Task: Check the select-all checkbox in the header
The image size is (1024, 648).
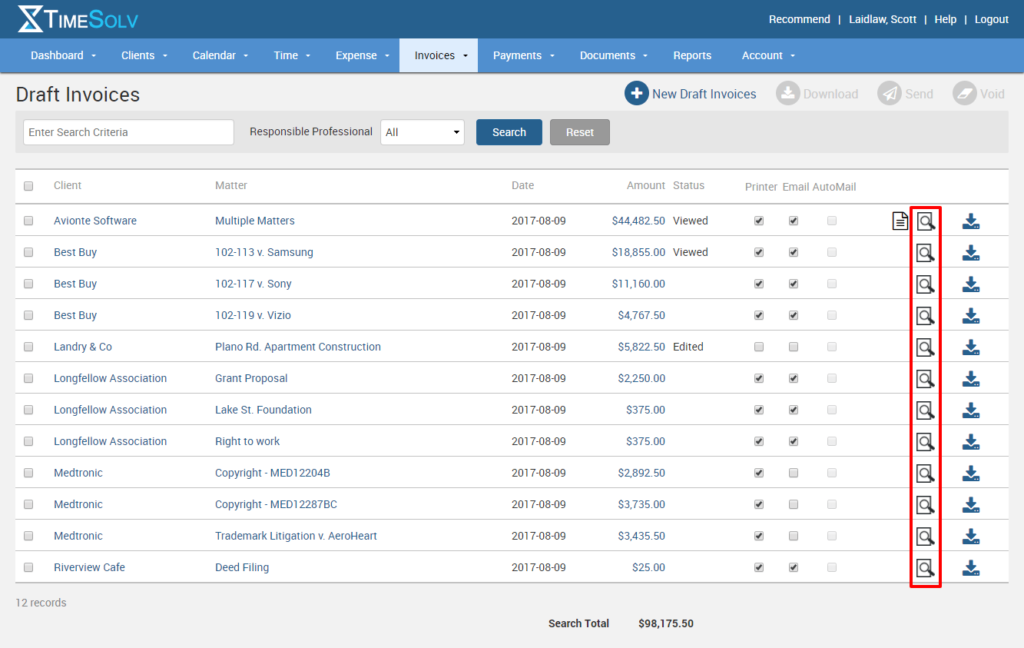Action: coord(28,186)
